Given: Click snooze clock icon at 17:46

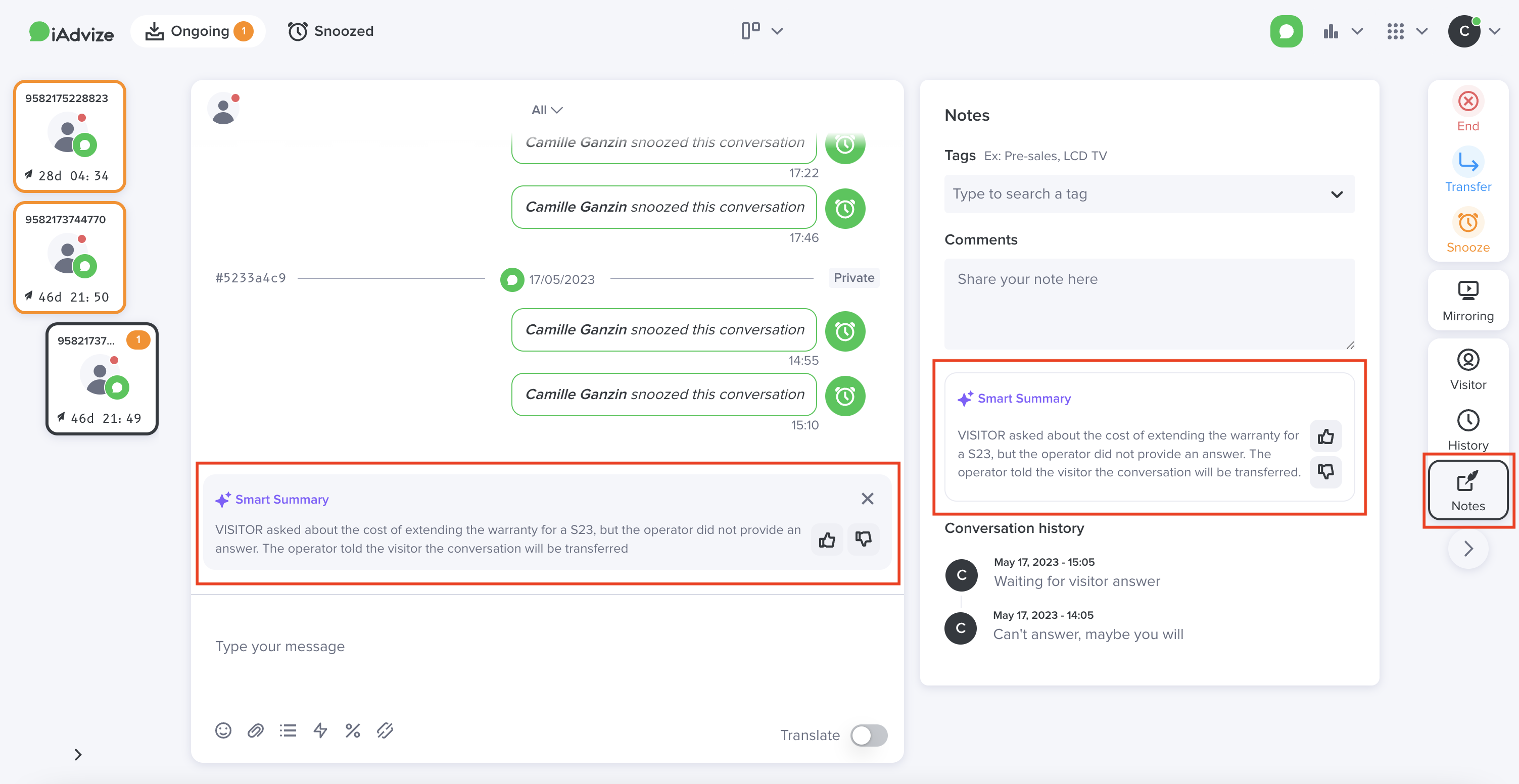Looking at the screenshot, I should [845, 208].
